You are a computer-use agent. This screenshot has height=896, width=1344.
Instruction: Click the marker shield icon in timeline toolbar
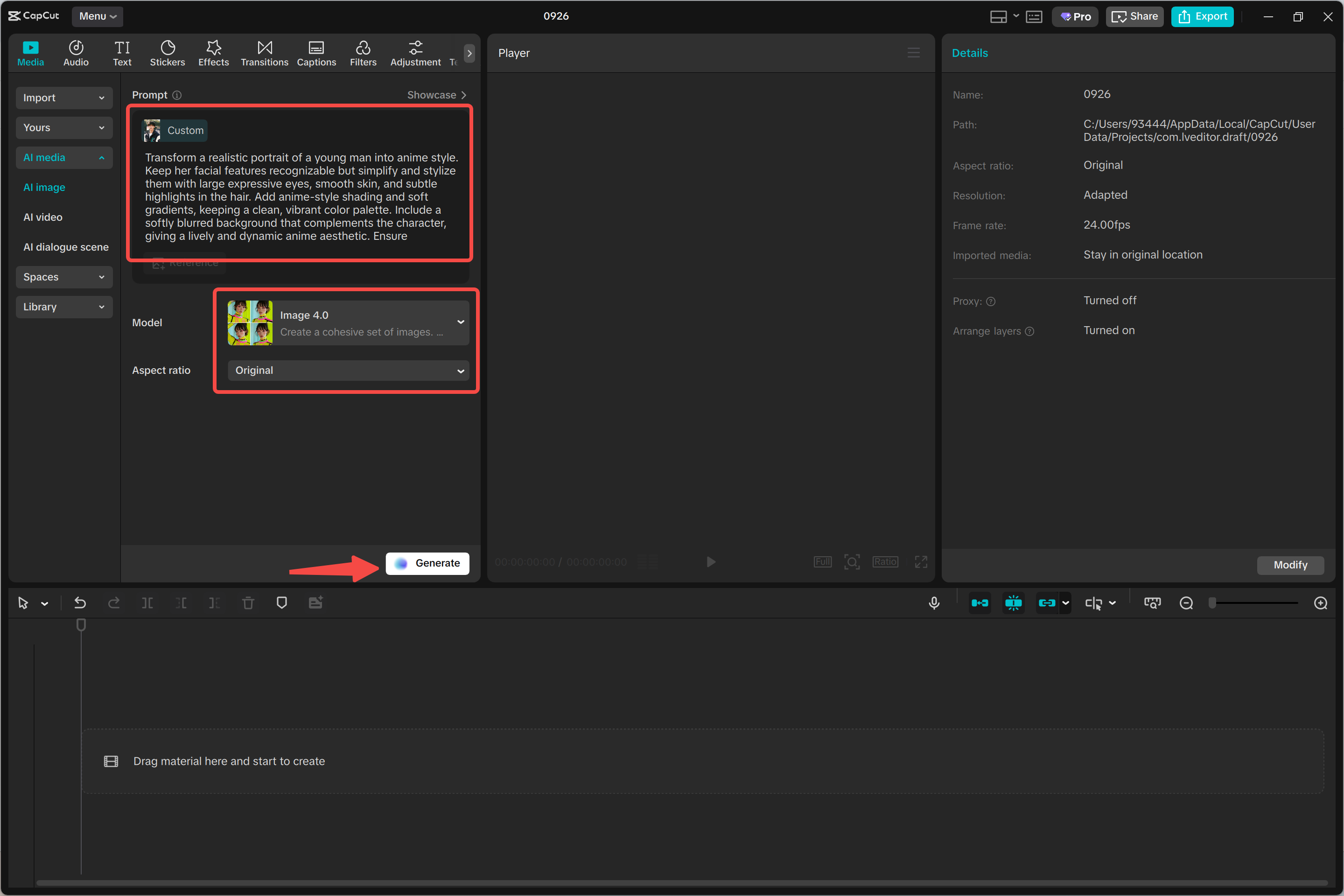point(282,603)
